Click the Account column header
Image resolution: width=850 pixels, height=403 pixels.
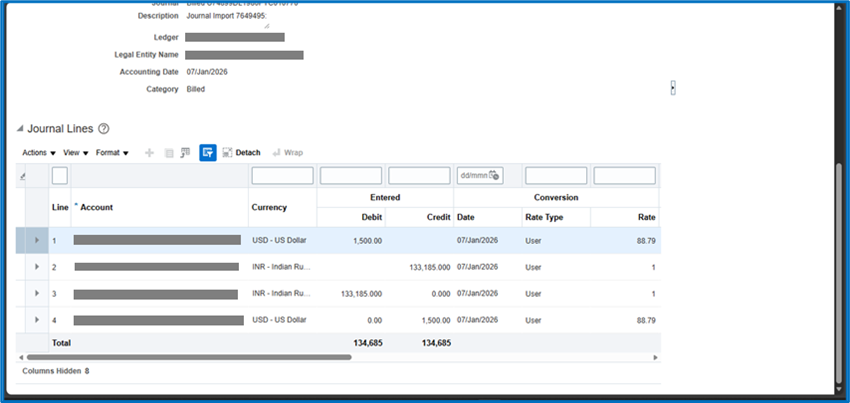click(96, 207)
